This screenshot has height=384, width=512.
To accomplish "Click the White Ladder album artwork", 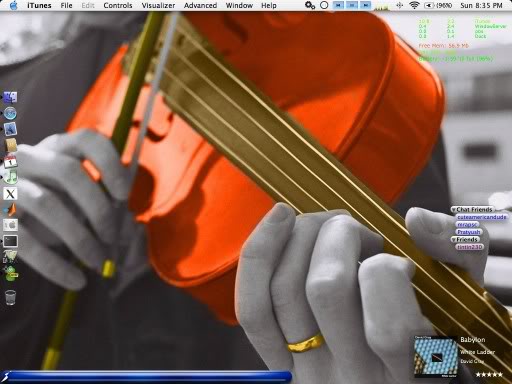I will 436,357.
